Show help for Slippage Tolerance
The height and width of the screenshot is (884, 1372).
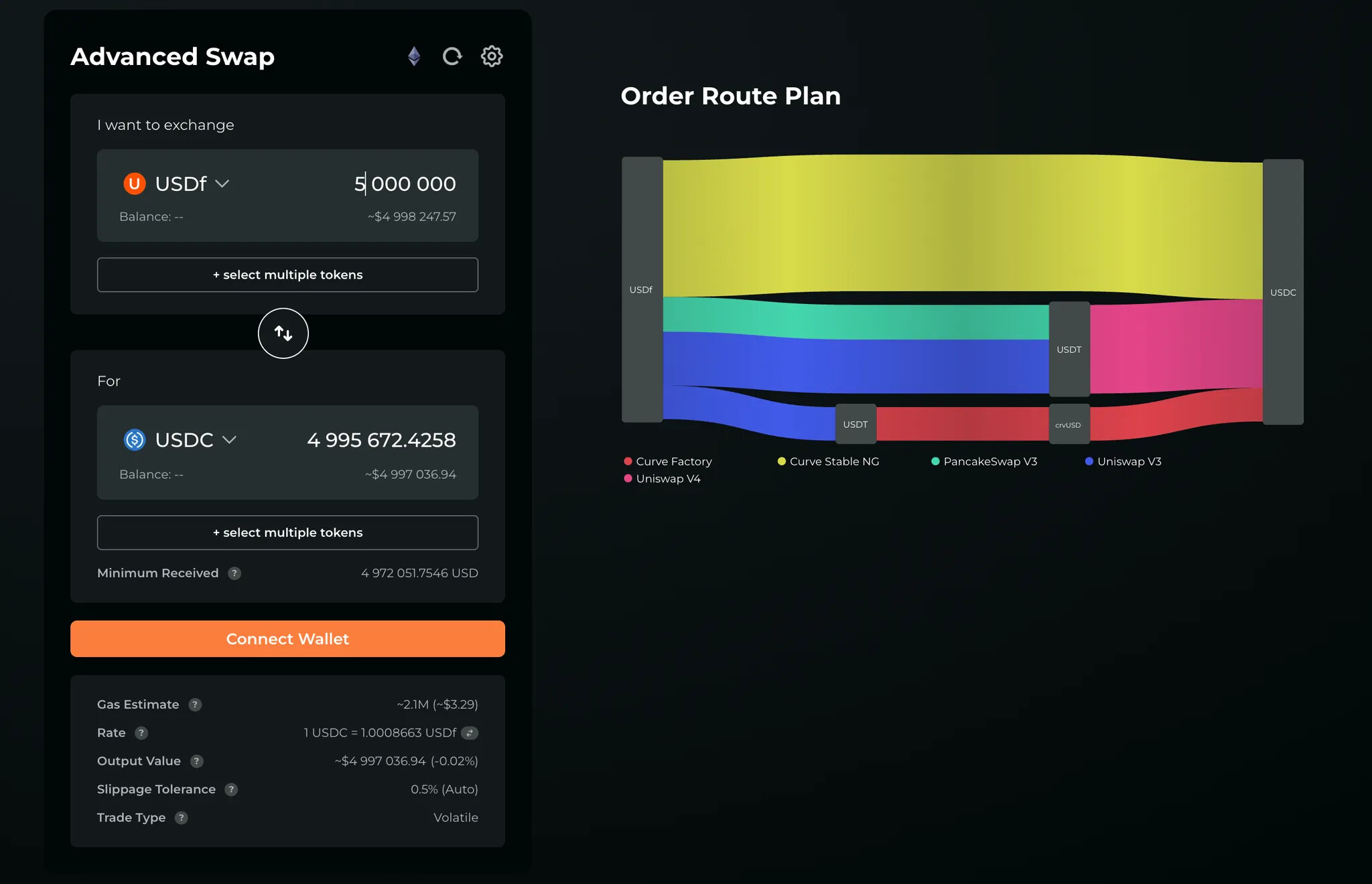(231, 790)
